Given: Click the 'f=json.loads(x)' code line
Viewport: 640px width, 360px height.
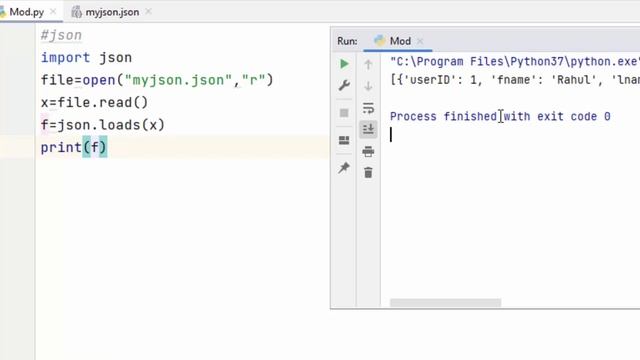Looking at the screenshot, I should [102, 125].
